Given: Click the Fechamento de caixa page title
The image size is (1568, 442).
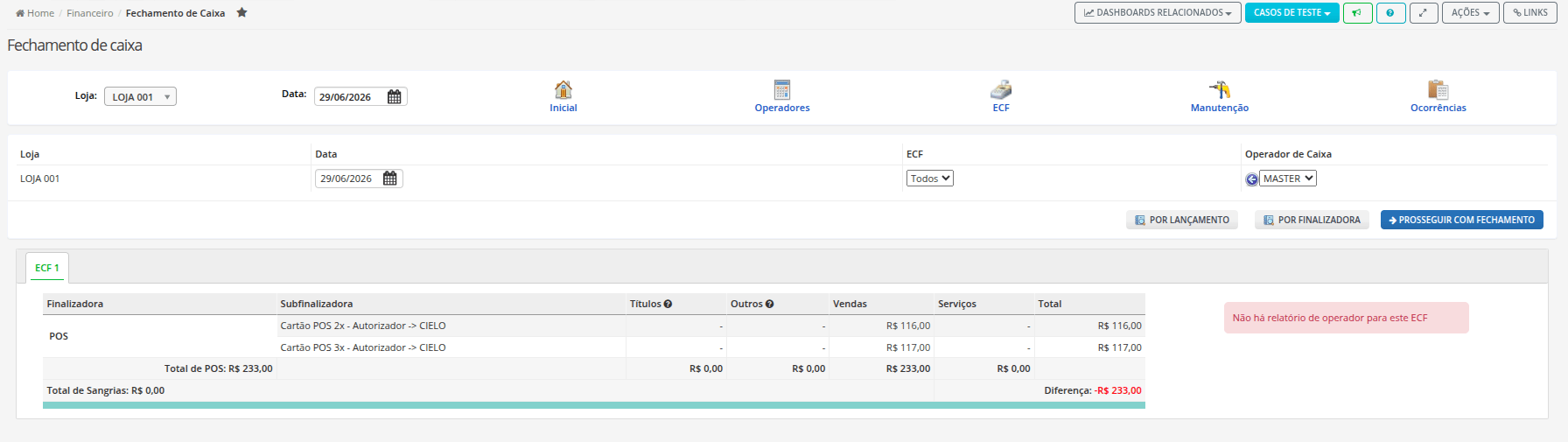Looking at the screenshot, I should coord(74,46).
